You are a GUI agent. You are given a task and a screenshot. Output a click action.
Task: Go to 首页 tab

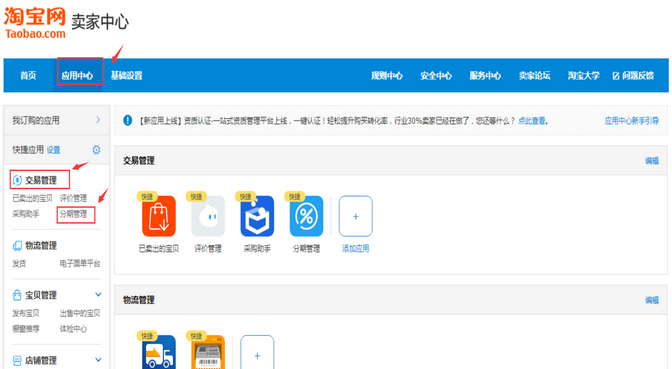tap(28, 76)
